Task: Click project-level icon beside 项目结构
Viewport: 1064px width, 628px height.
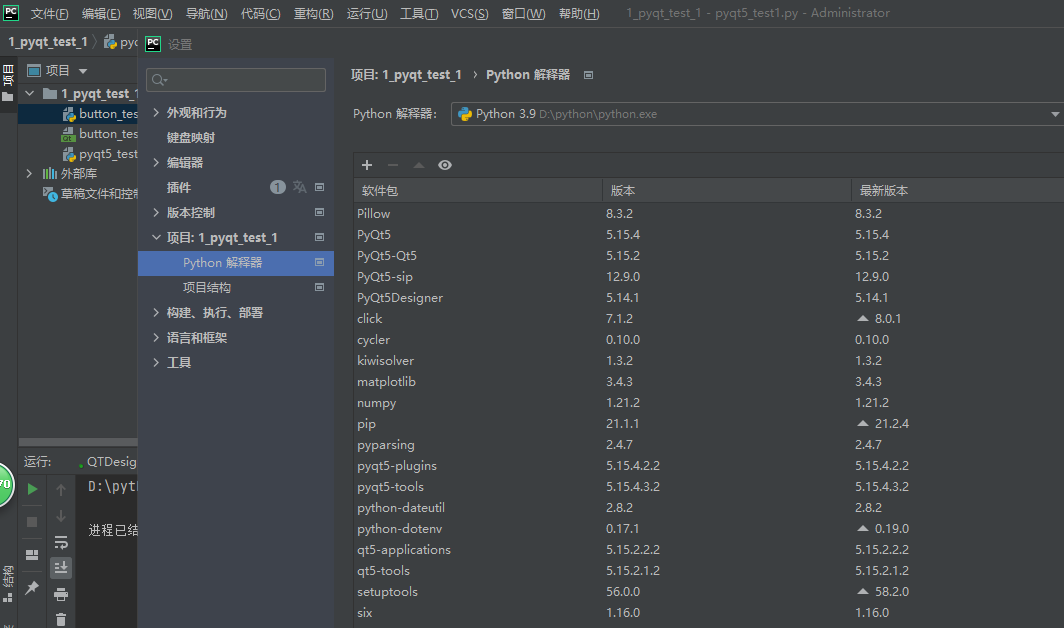Action: pyautogui.click(x=319, y=287)
